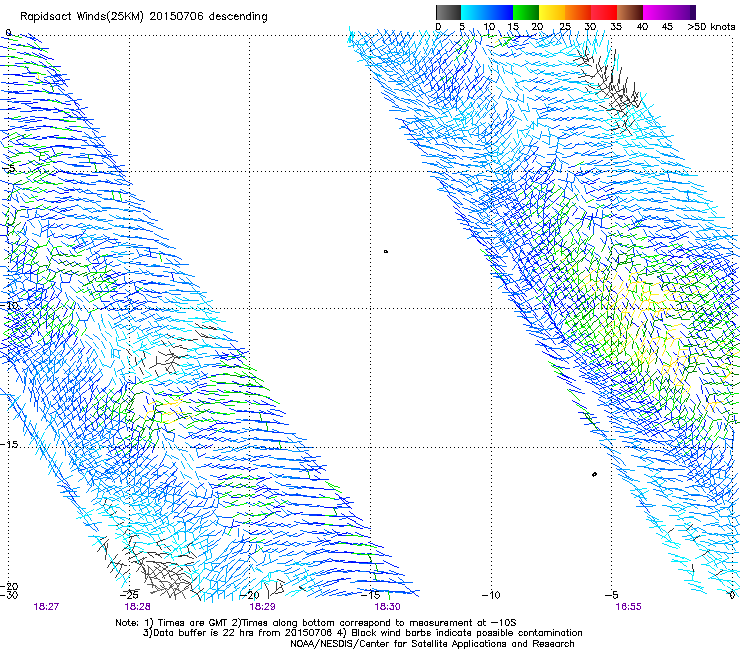Select the green 15–20 knot legend swatch
740x650 pixels.
point(525,12)
